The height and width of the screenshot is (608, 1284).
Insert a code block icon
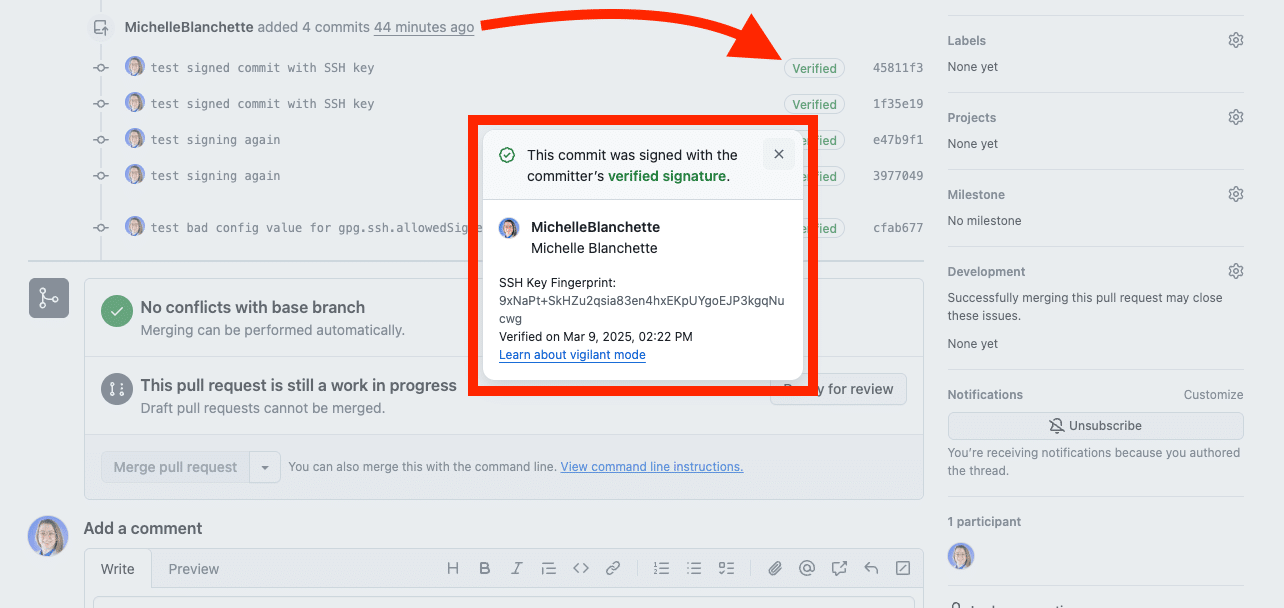coord(581,568)
